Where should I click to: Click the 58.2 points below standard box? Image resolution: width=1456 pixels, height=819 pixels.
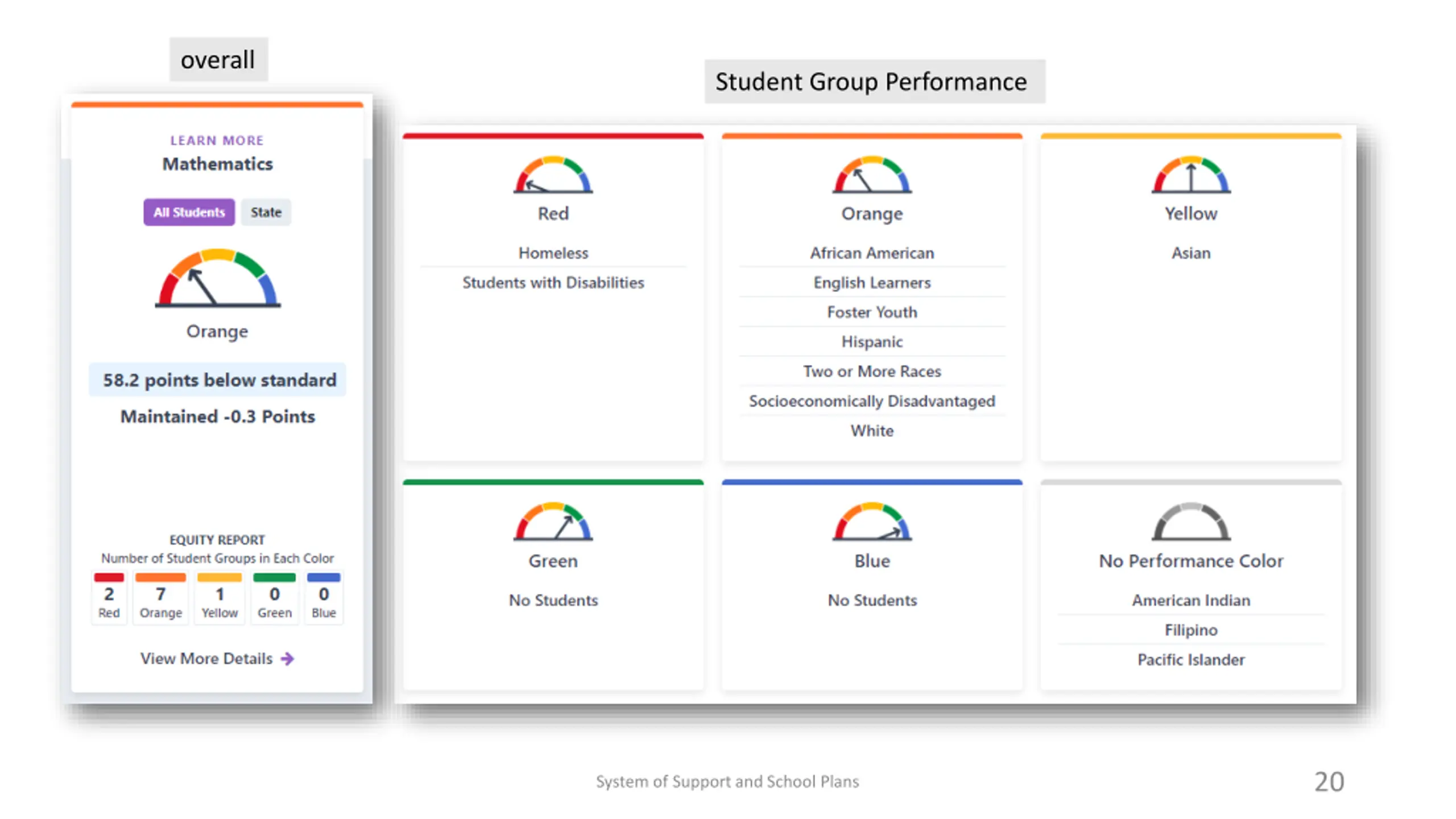pos(218,380)
